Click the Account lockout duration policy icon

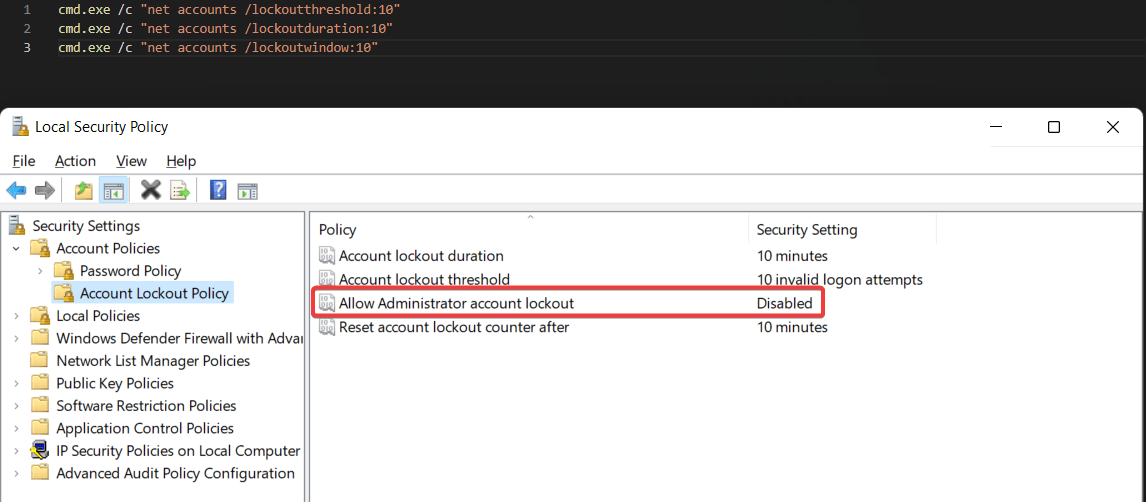pyautogui.click(x=327, y=256)
